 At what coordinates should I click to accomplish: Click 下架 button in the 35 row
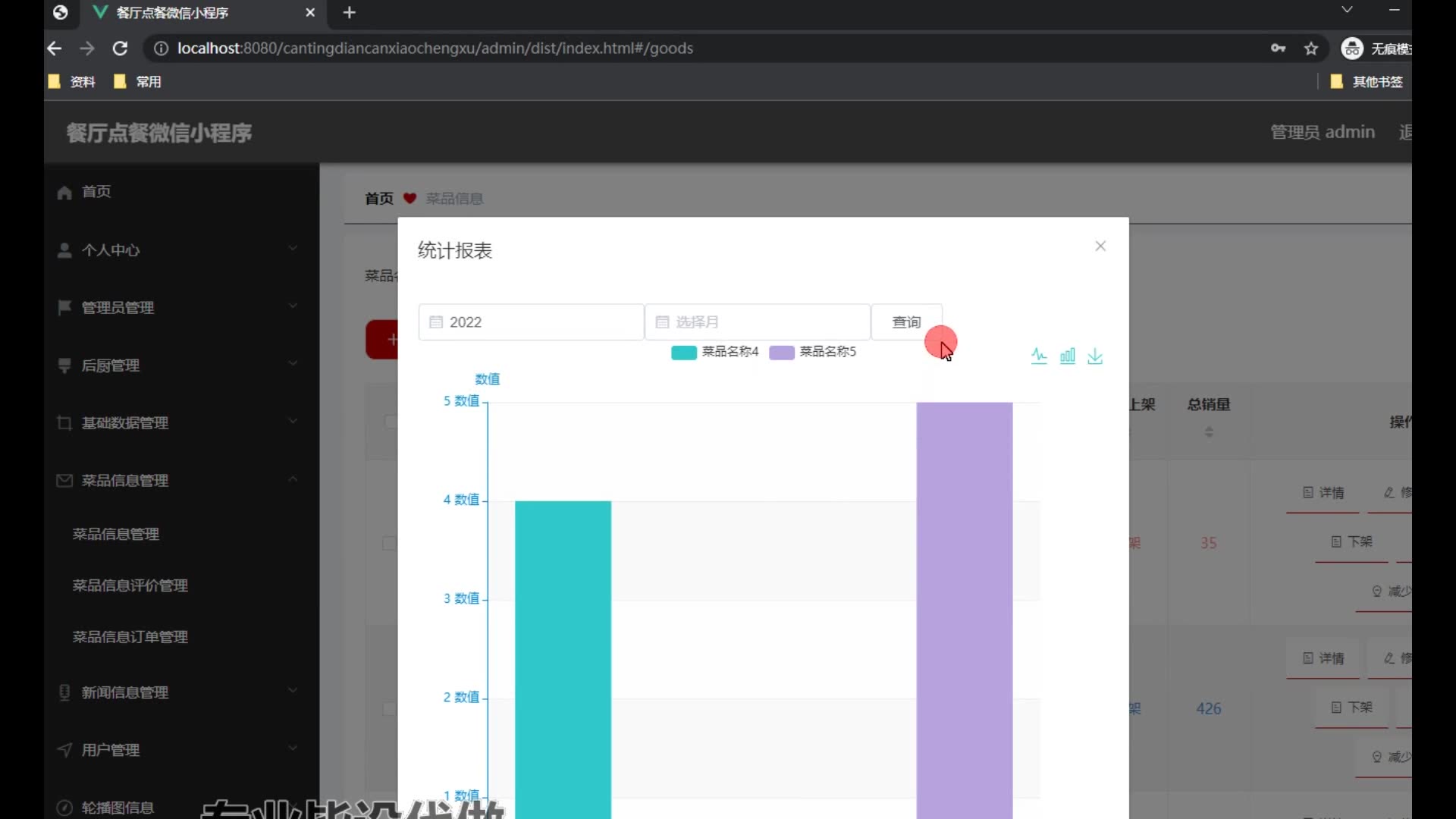1352,541
